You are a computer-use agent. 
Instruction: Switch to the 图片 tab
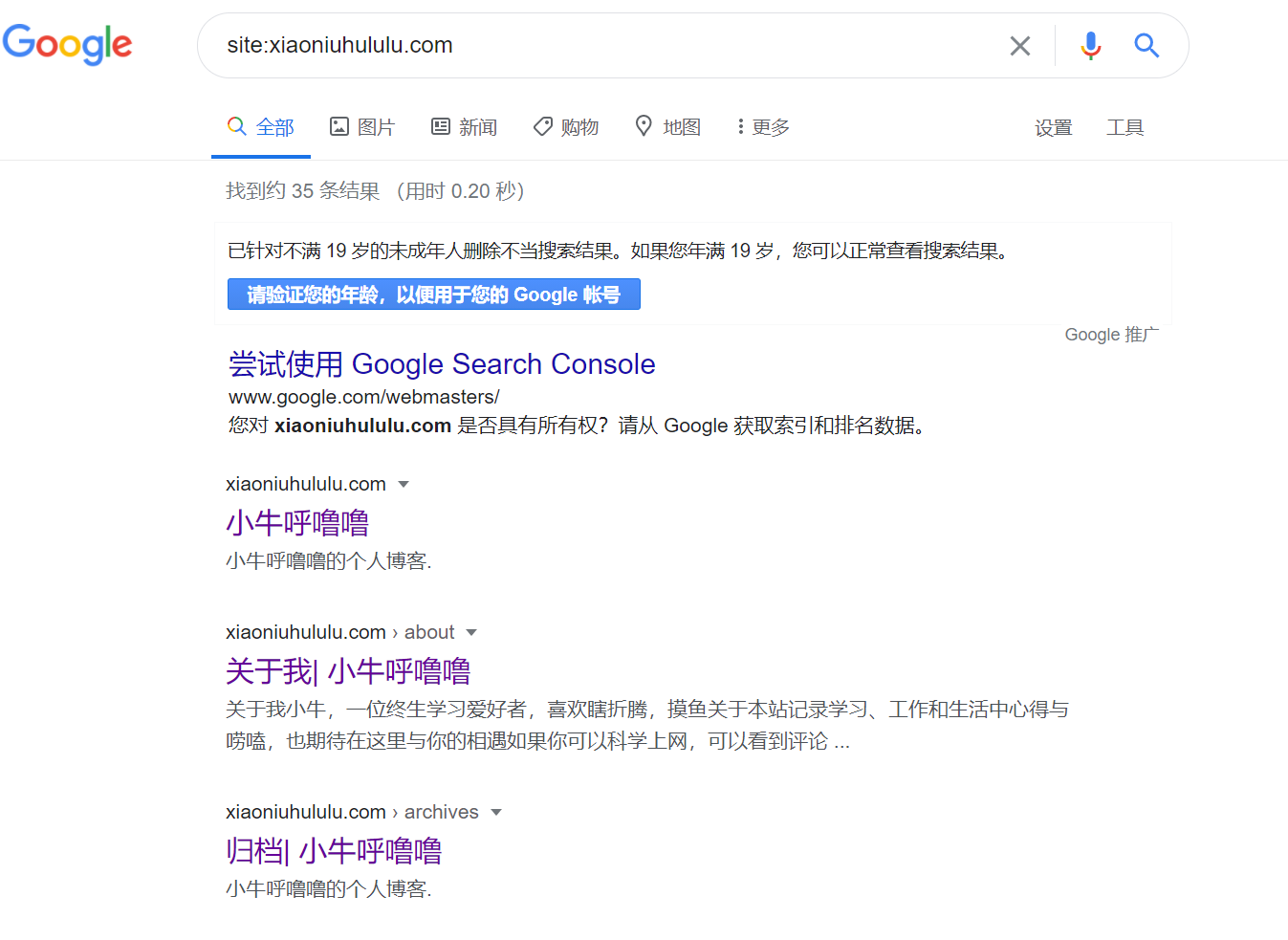[x=362, y=127]
